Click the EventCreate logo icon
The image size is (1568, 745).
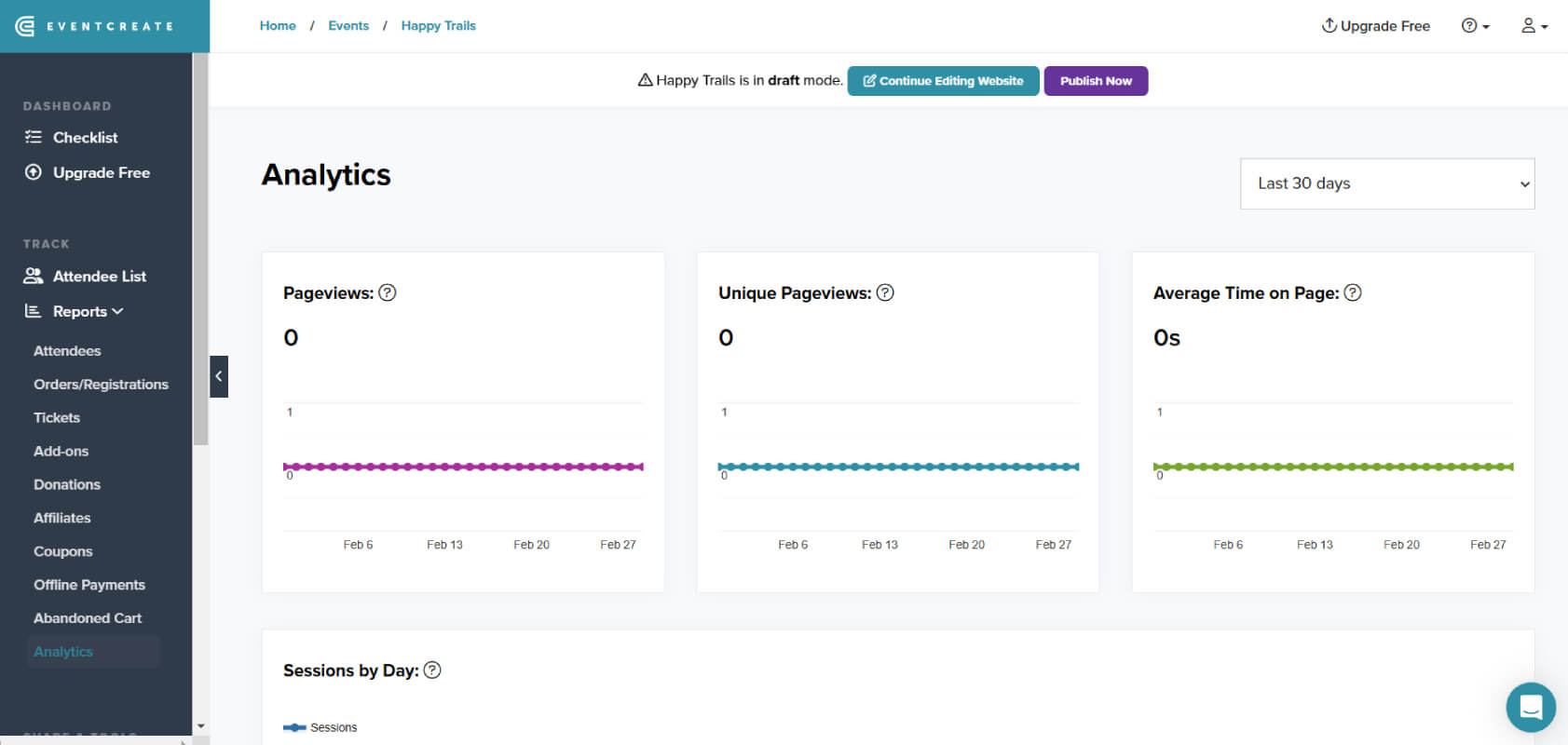click(26, 26)
